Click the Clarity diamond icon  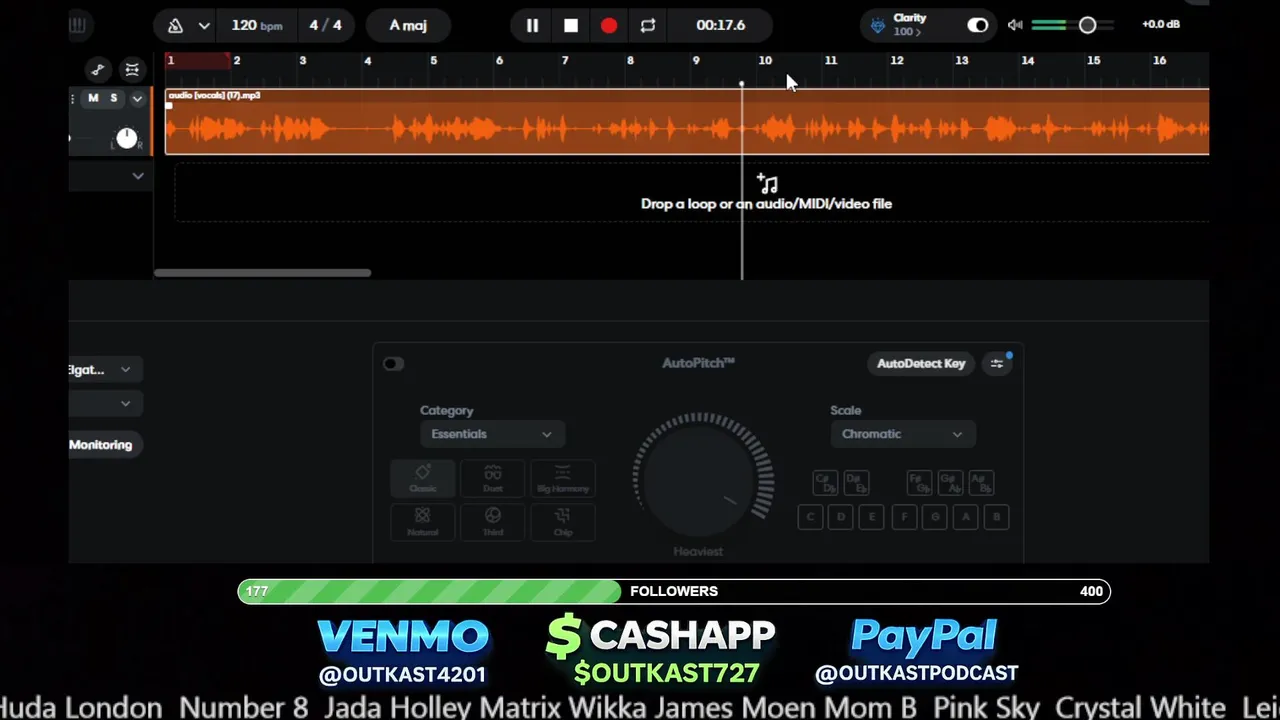pos(877,26)
